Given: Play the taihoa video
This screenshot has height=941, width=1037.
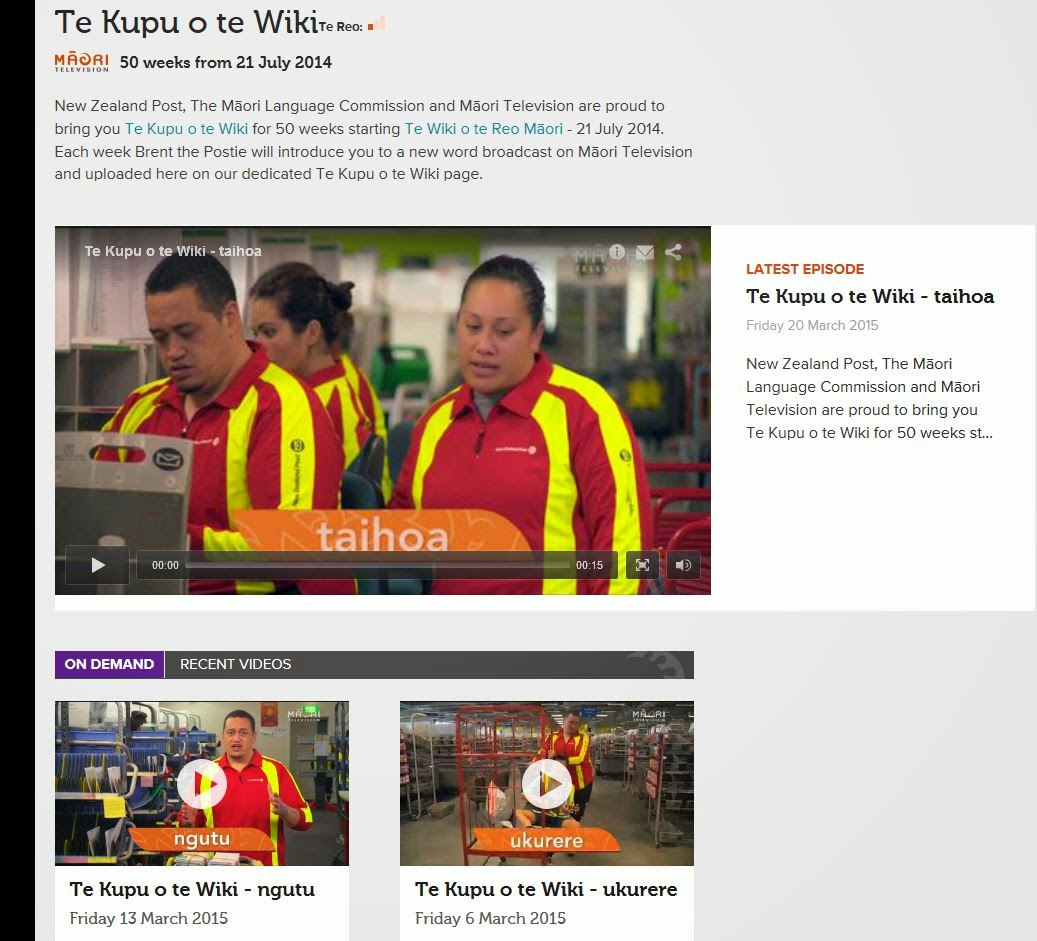Looking at the screenshot, I should click(96, 565).
